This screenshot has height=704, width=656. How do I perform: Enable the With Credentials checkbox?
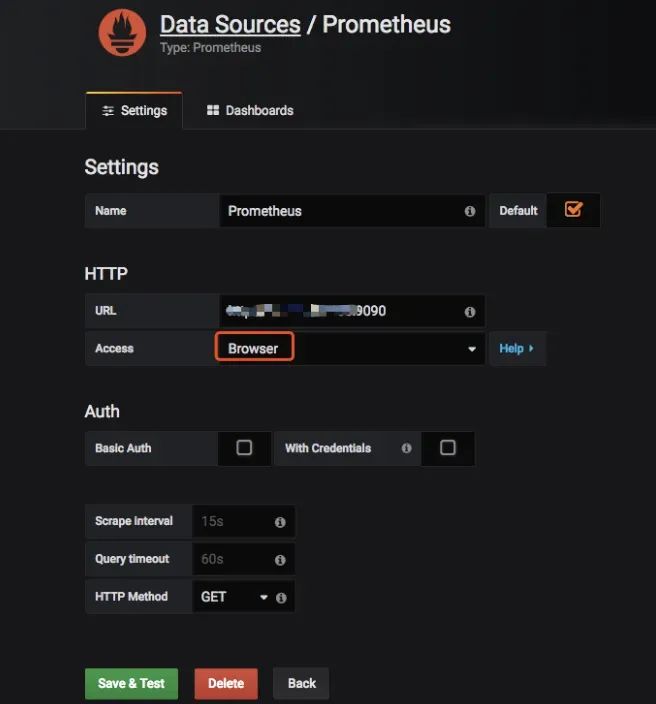click(x=448, y=448)
